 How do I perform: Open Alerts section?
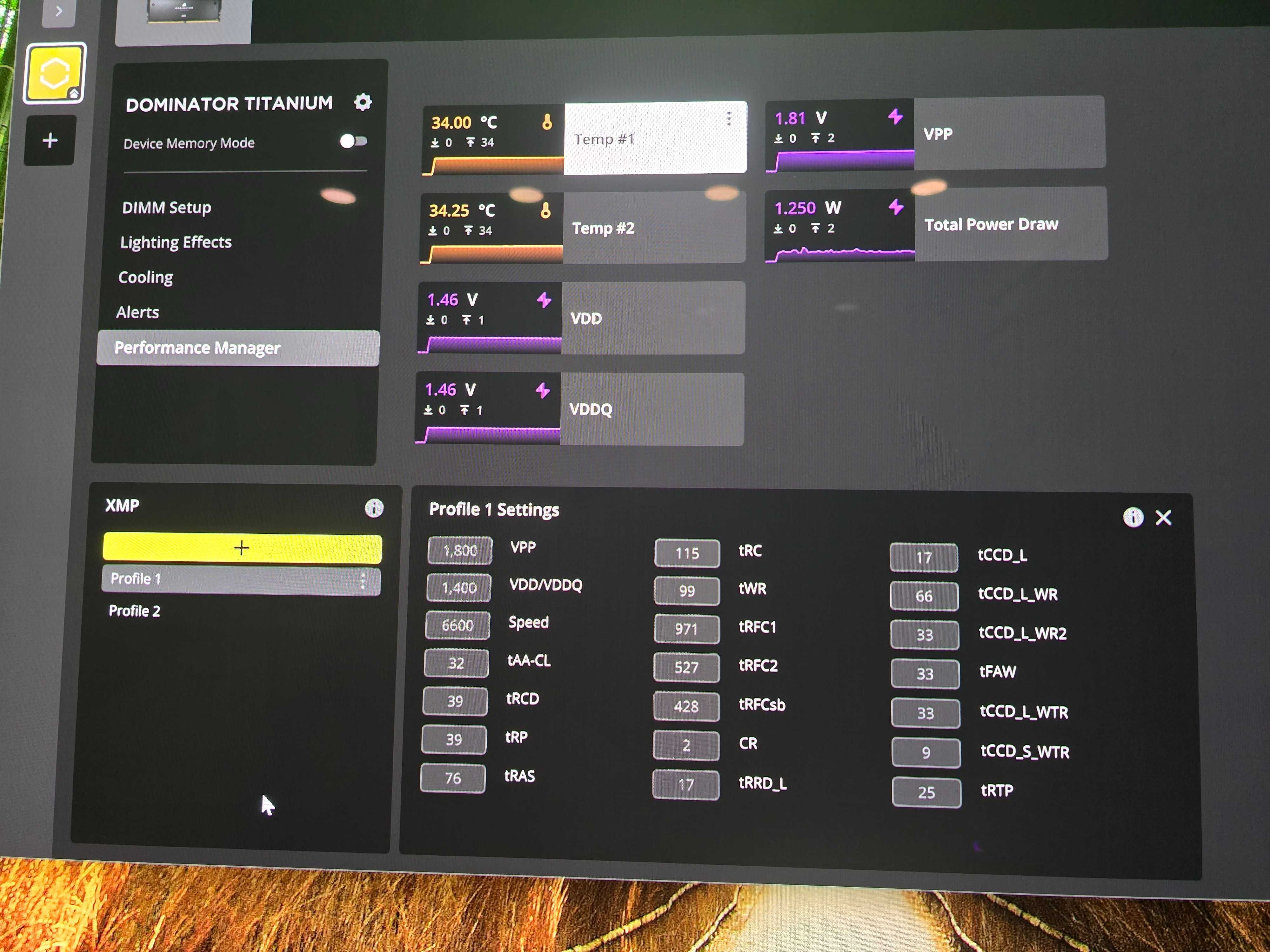click(x=138, y=312)
